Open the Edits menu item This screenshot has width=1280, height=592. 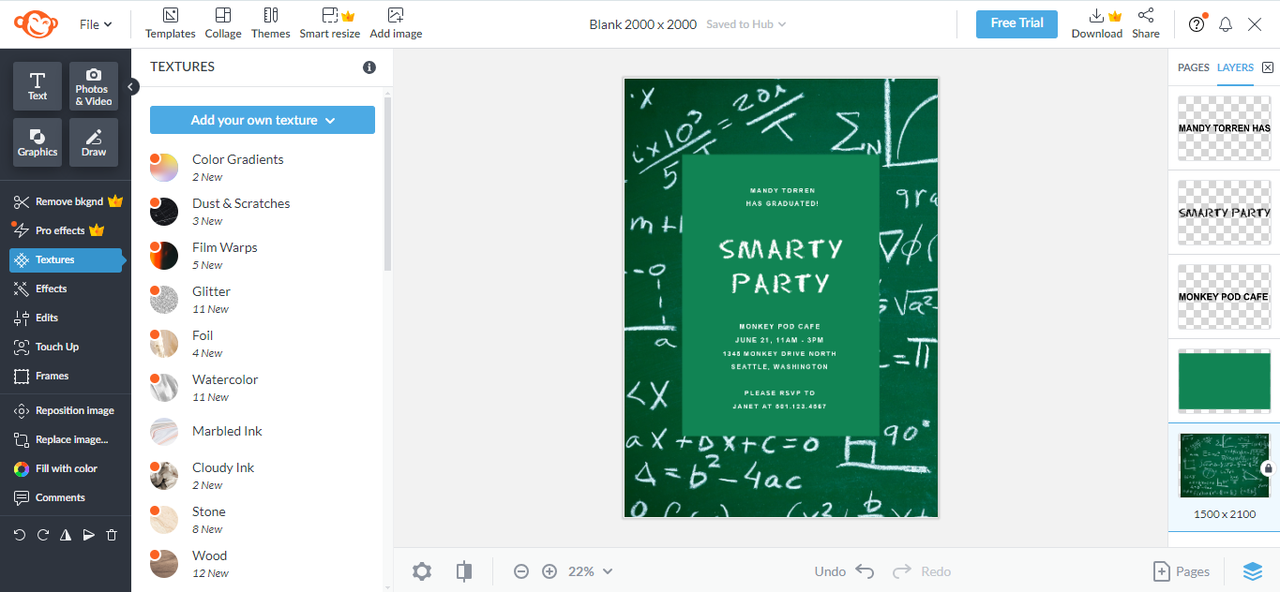click(36, 318)
